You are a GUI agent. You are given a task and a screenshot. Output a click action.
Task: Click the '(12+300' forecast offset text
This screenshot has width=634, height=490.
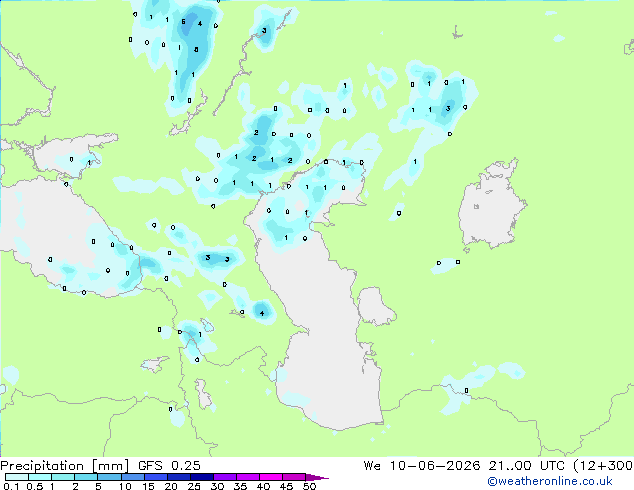[x=603, y=466]
